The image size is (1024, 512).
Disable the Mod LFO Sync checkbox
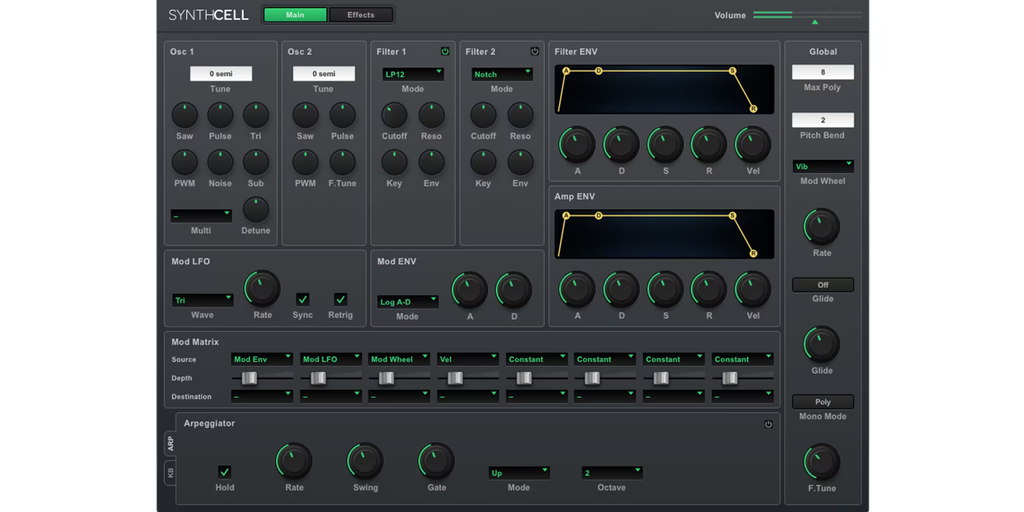click(303, 299)
